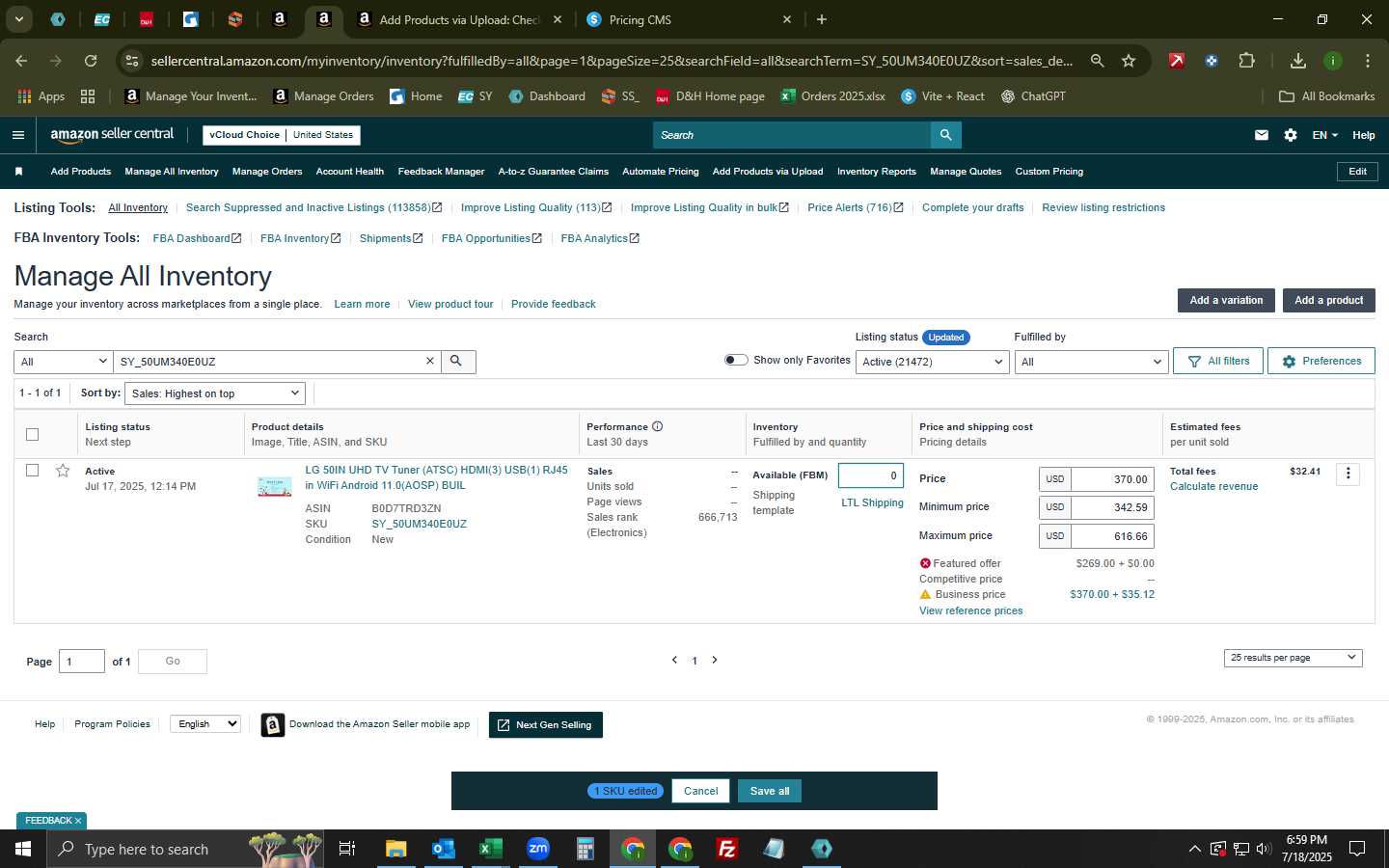Go to the previous page arrow
Viewport: 1389px width, 868px height.
point(674,661)
